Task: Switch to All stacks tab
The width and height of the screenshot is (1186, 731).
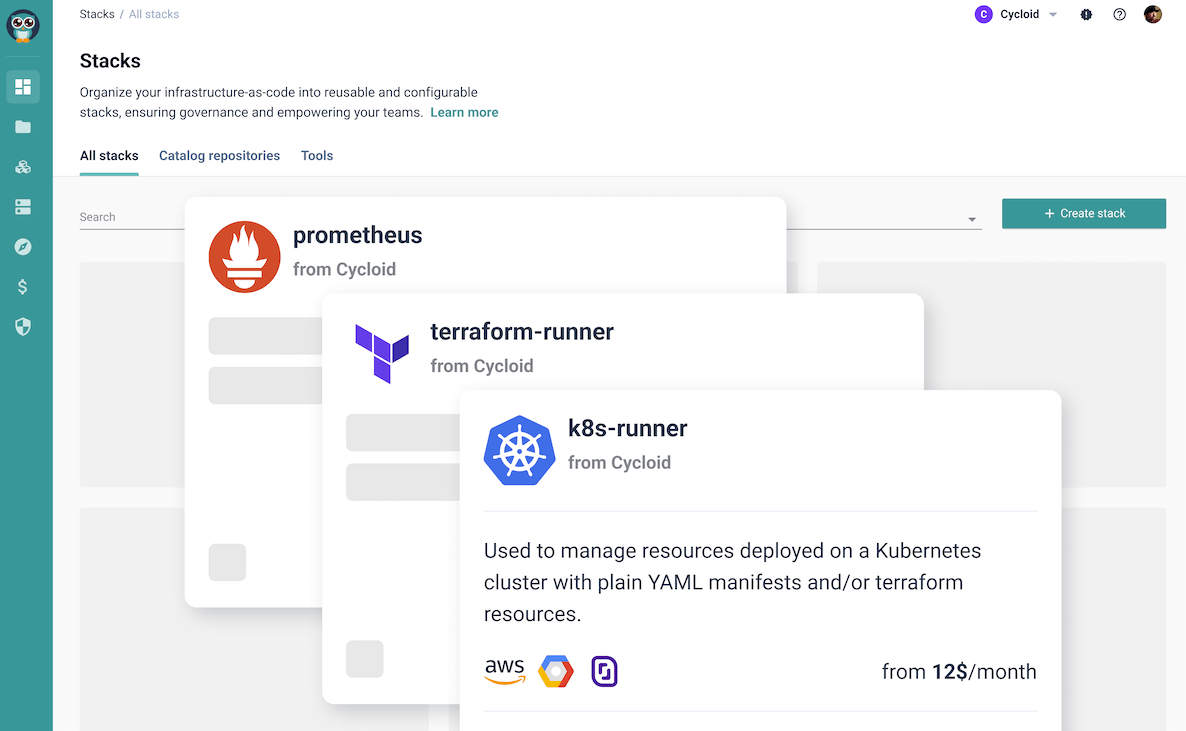Action: click(x=109, y=156)
